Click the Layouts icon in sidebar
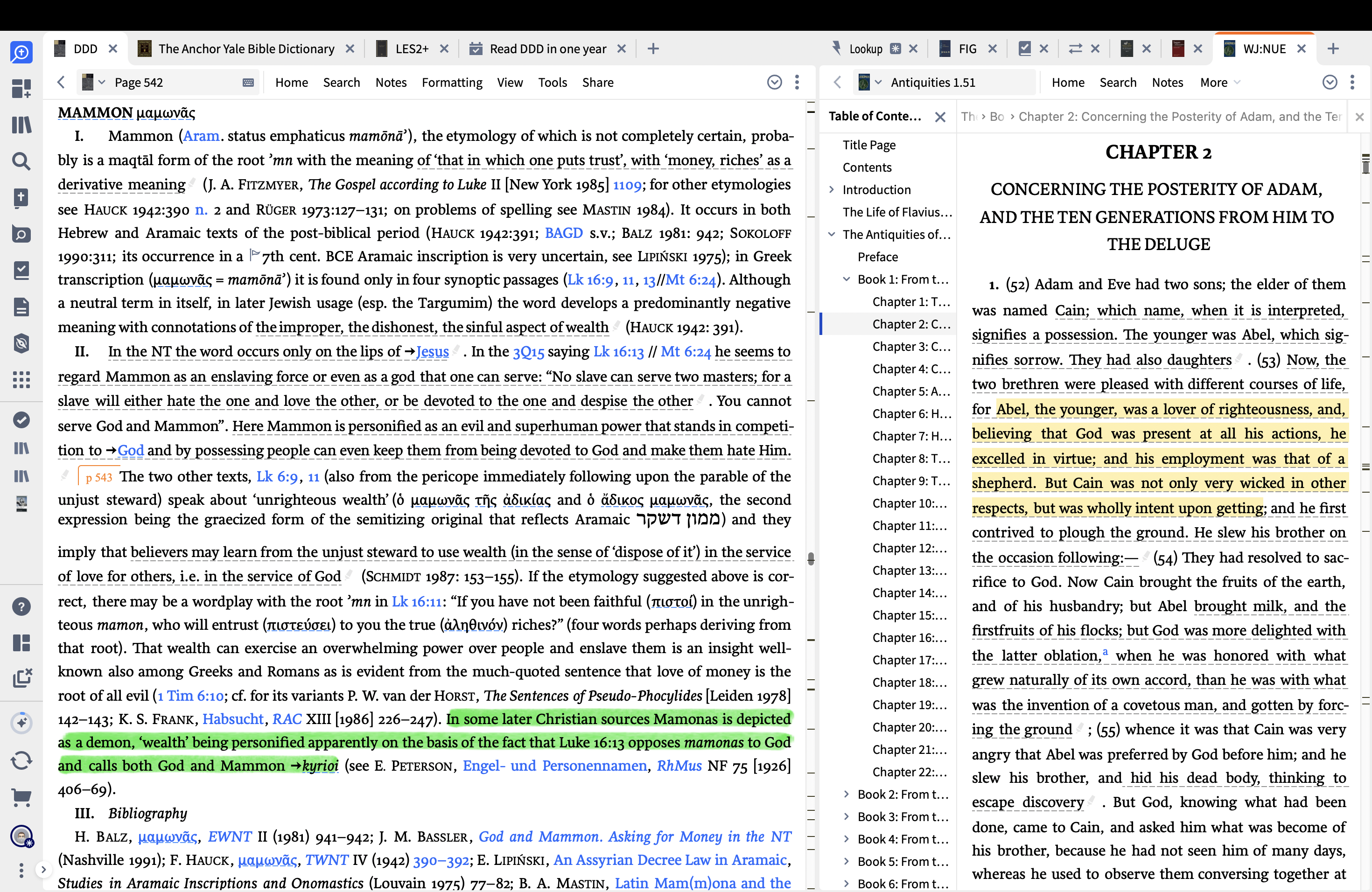 (x=21, y=642)
